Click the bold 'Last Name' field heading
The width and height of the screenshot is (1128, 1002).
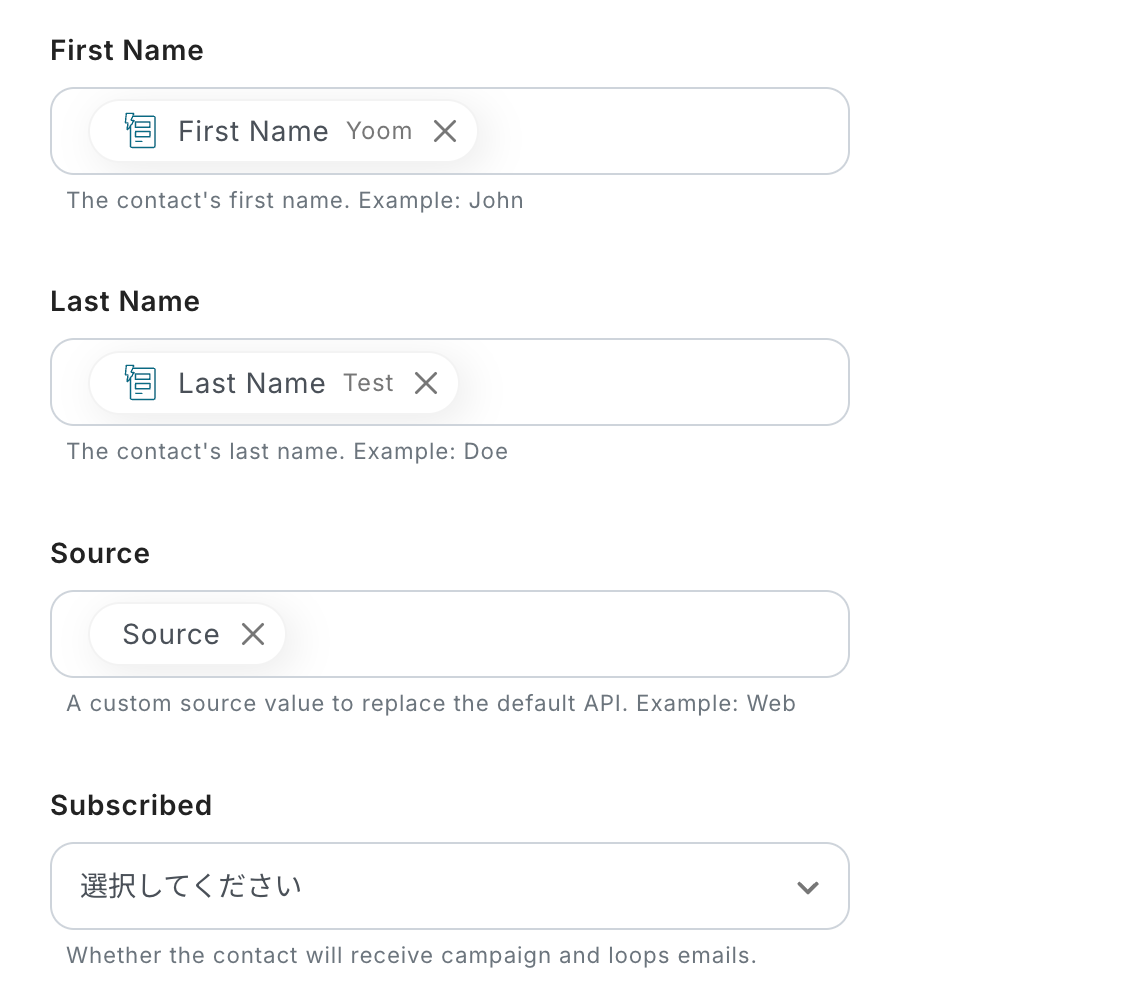(125, 302)
